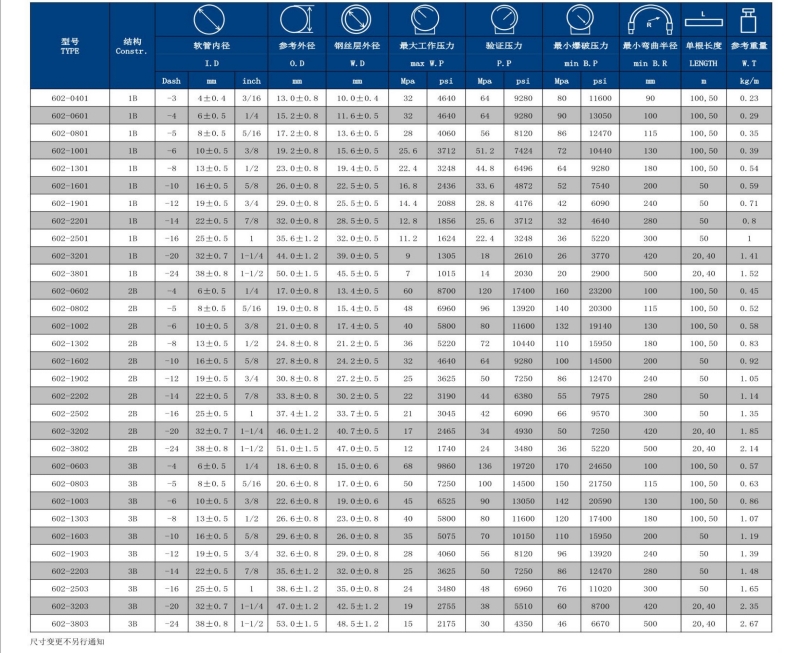Click the Dash sub-column header

tap(171, 81)
